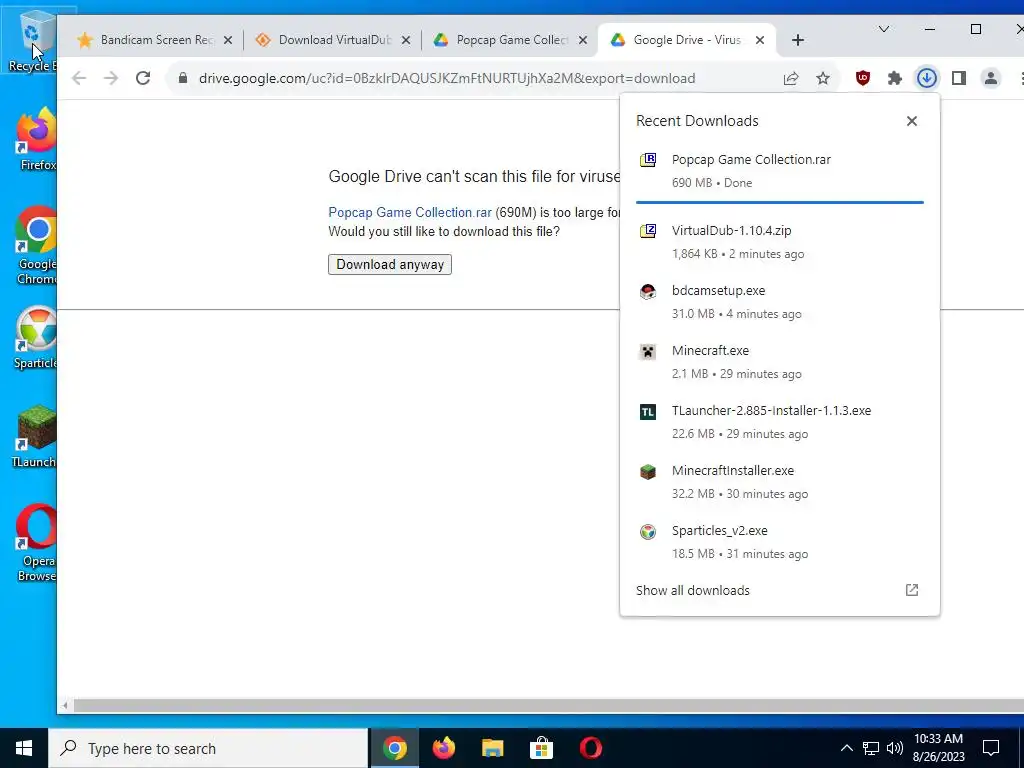The height and width of the screenshot is (768, 1024).
Task: Show hidden system tray icons
Action: click(846, 748)
